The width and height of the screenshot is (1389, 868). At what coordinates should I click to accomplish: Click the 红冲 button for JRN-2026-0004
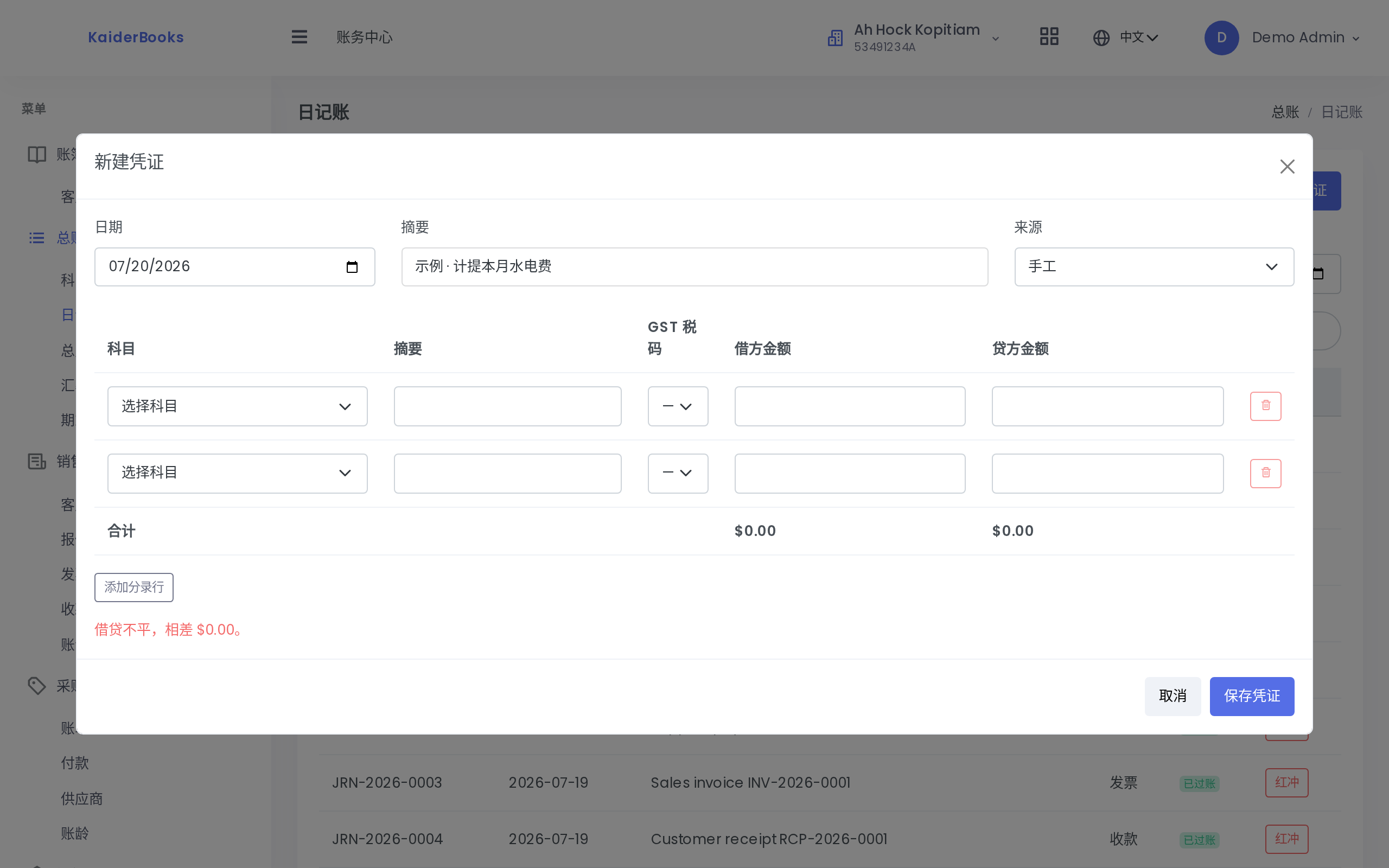pyautogui.click(x=1287, y=839)
